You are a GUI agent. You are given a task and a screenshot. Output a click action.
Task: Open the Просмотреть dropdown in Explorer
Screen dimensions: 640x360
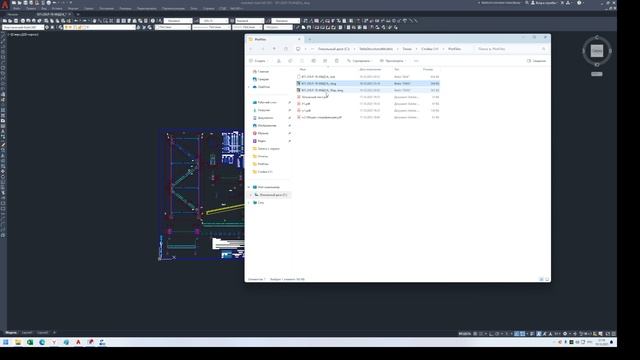coord(392,61)
